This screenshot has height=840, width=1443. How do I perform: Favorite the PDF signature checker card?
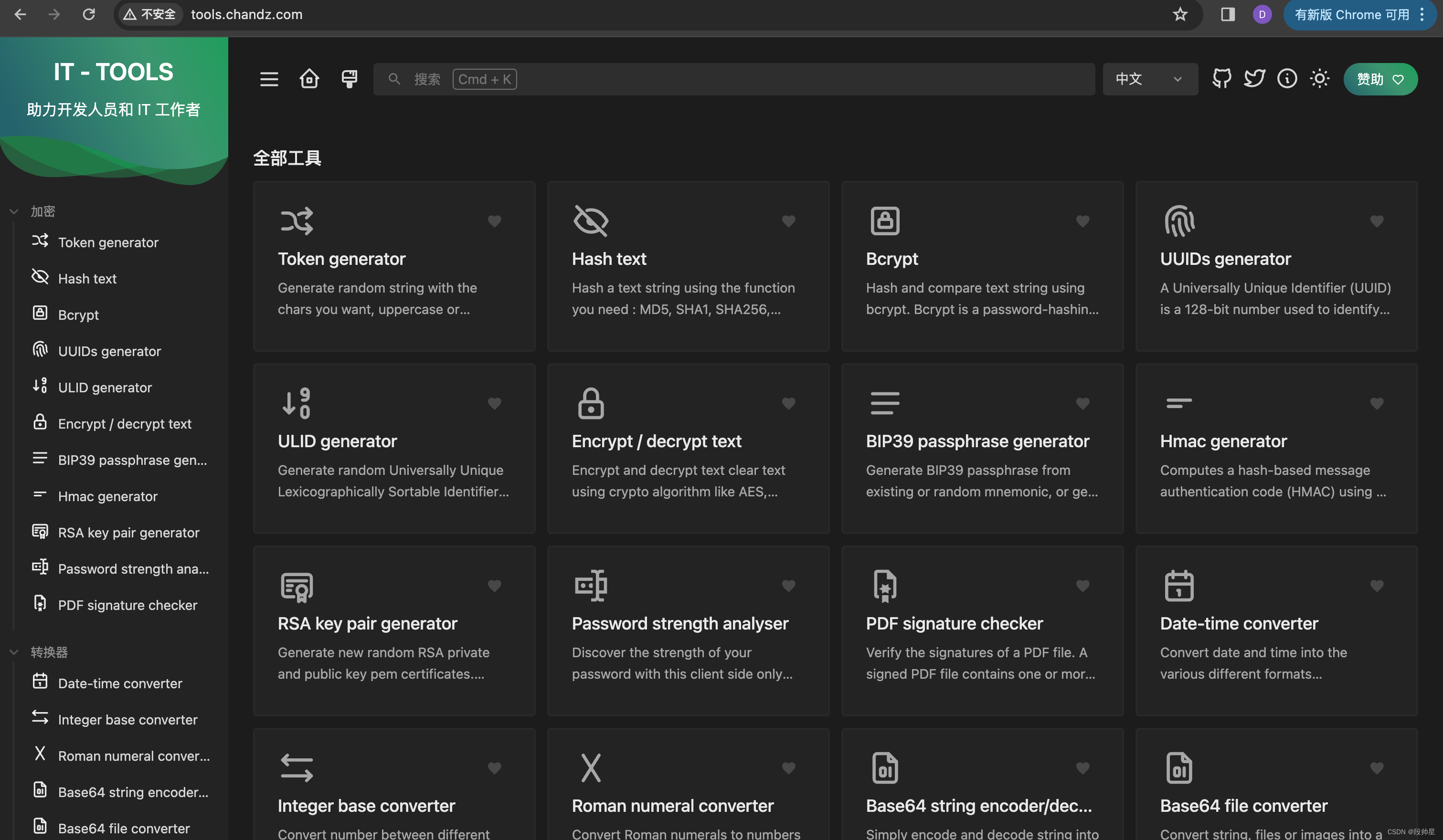click(x=1083, y=585)
